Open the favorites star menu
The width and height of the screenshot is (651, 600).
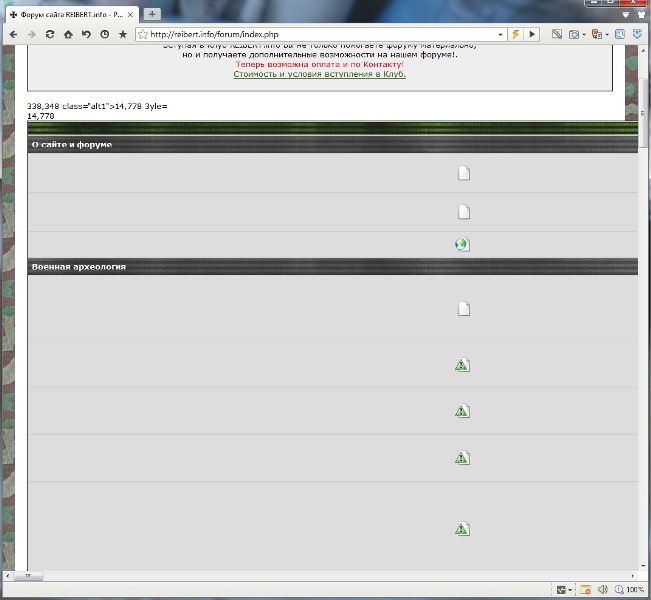point(123,34)
